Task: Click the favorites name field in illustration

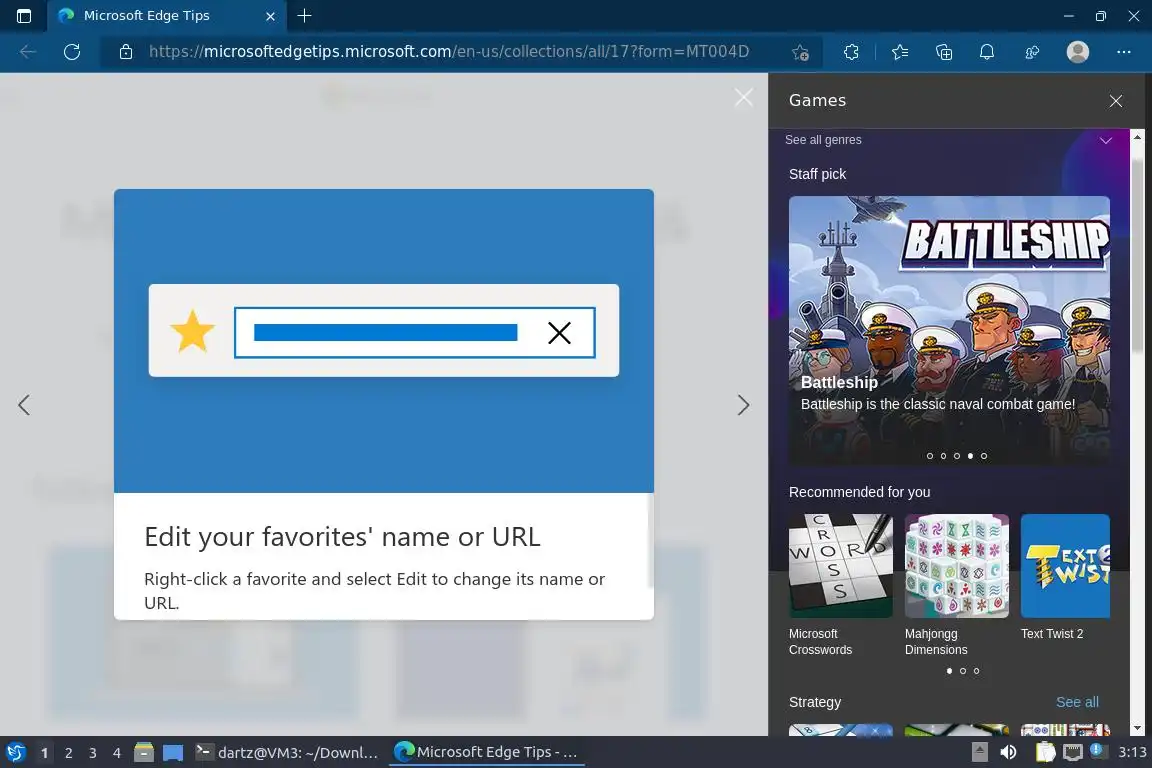Action: click(x=414, y=333)
